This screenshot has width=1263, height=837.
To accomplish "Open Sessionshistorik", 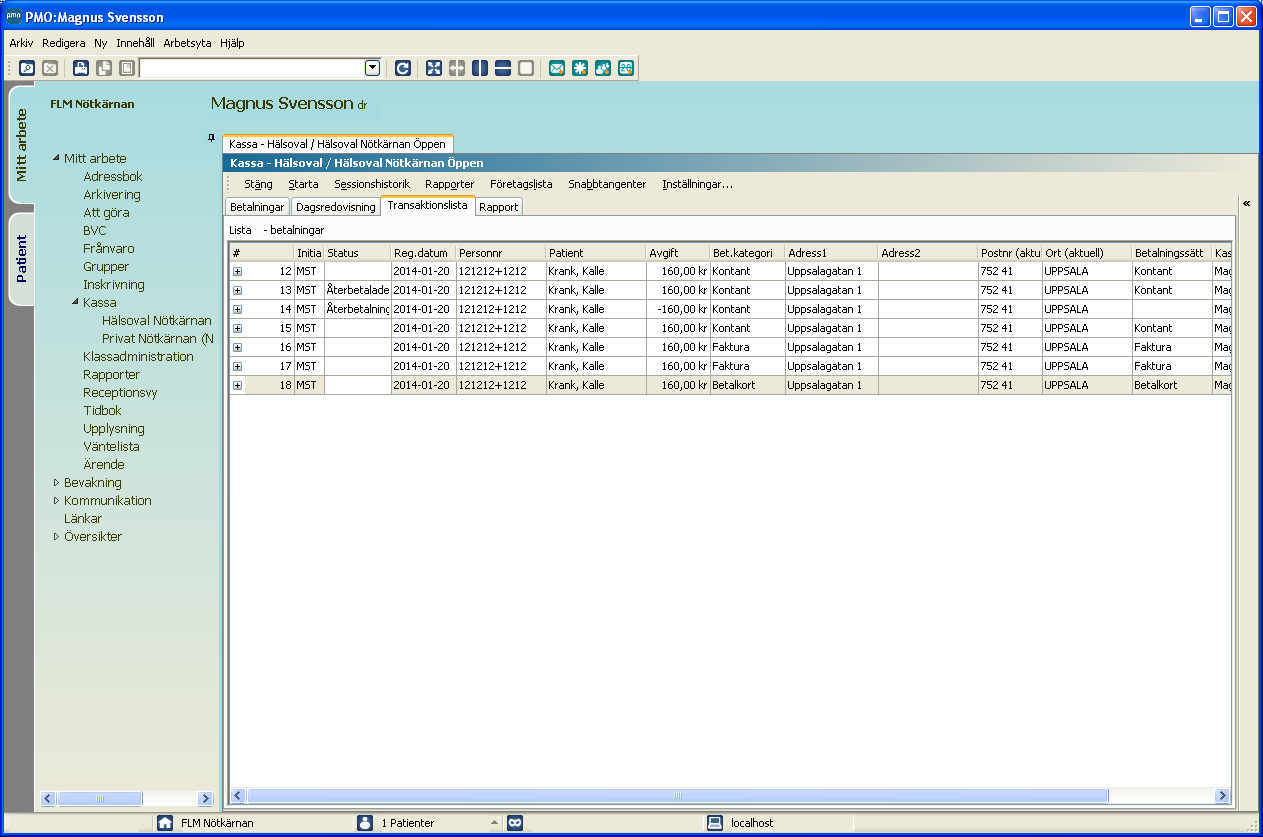I will click(x=372, y=184).
